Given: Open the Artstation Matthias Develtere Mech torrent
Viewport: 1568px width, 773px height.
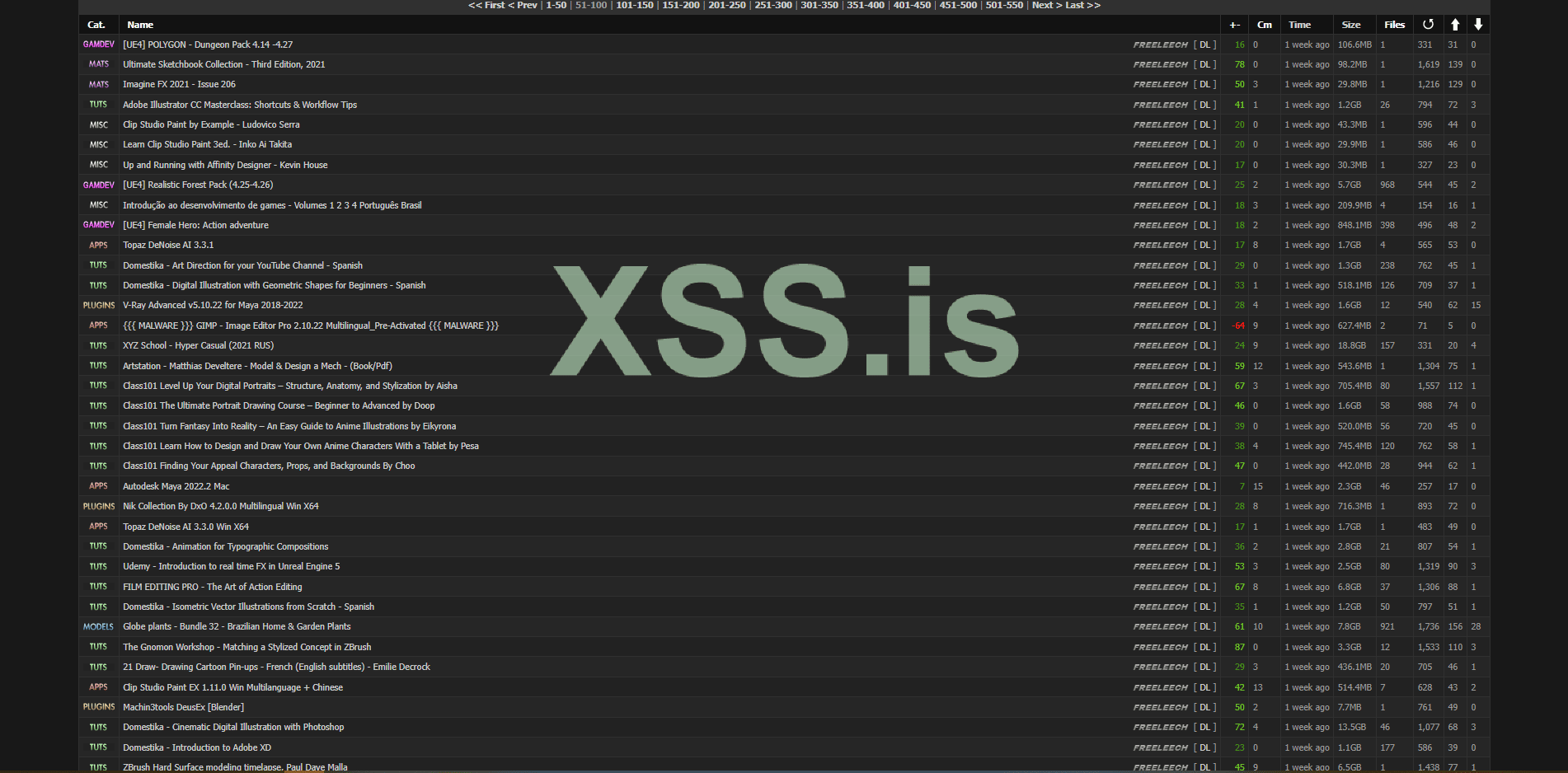Looking at the screenshot, I should click(x=257, y=366).
